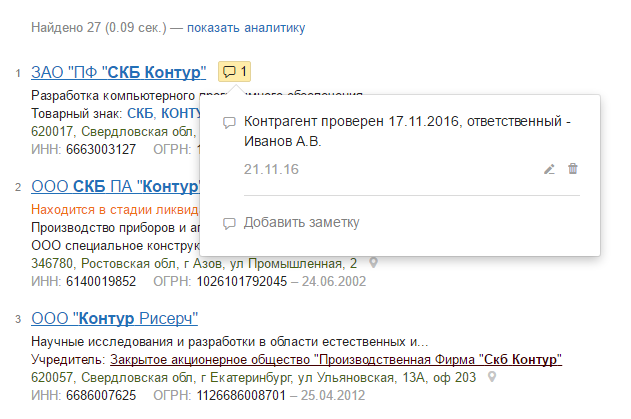Image resolution: width=631 pixels, height=419 pixels.
Task: Delete the note with the trash icon
Action: click(x=573, y=169)
